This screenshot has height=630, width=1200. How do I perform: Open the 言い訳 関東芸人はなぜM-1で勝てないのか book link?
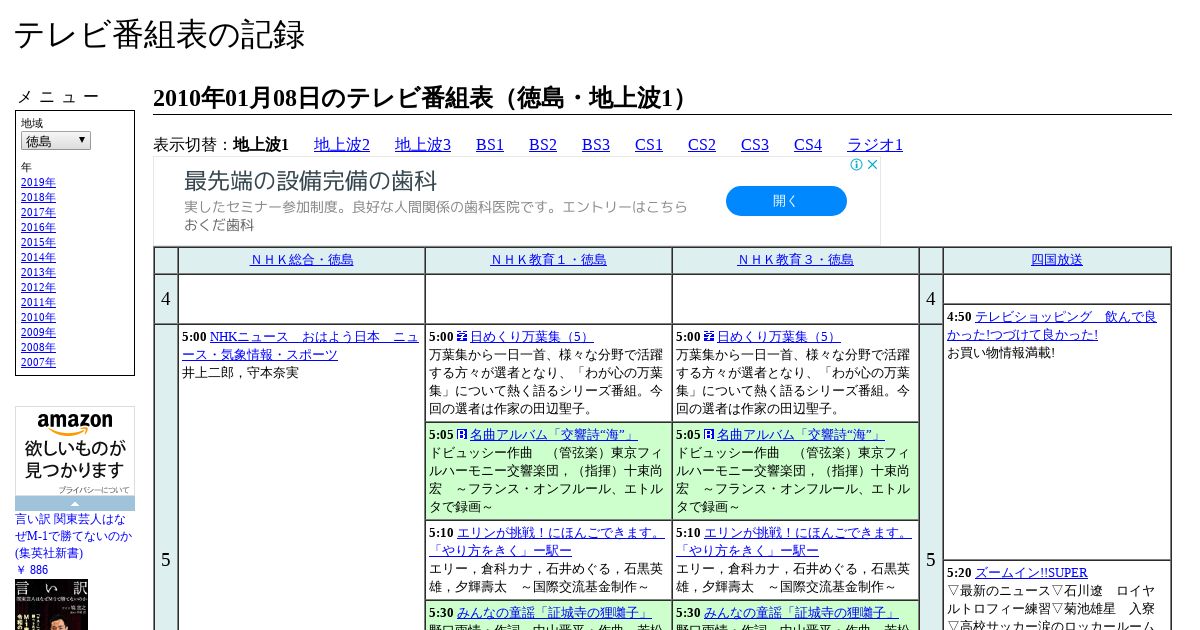(x=73, y=536)
